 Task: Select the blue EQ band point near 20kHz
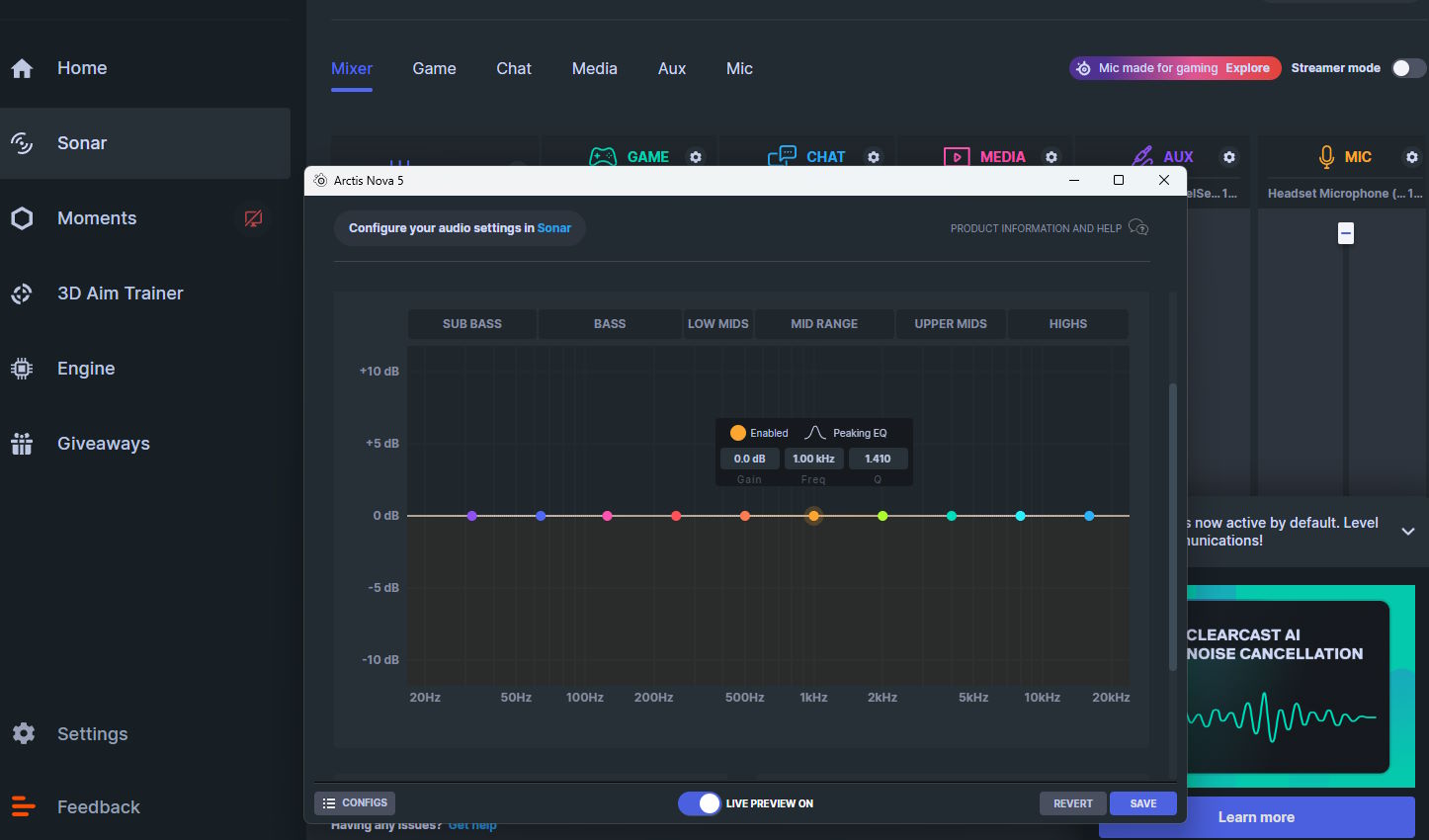pos(1089,516)
